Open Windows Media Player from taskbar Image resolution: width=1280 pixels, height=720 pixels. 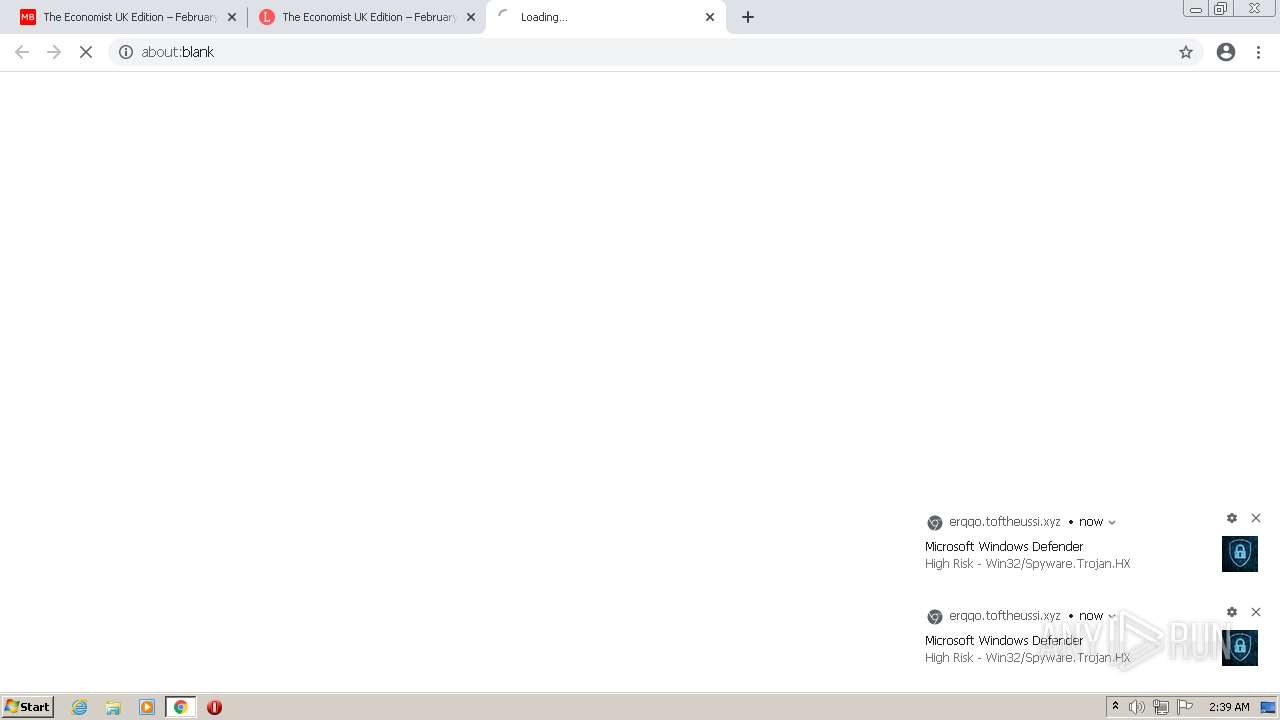[147, 707]
